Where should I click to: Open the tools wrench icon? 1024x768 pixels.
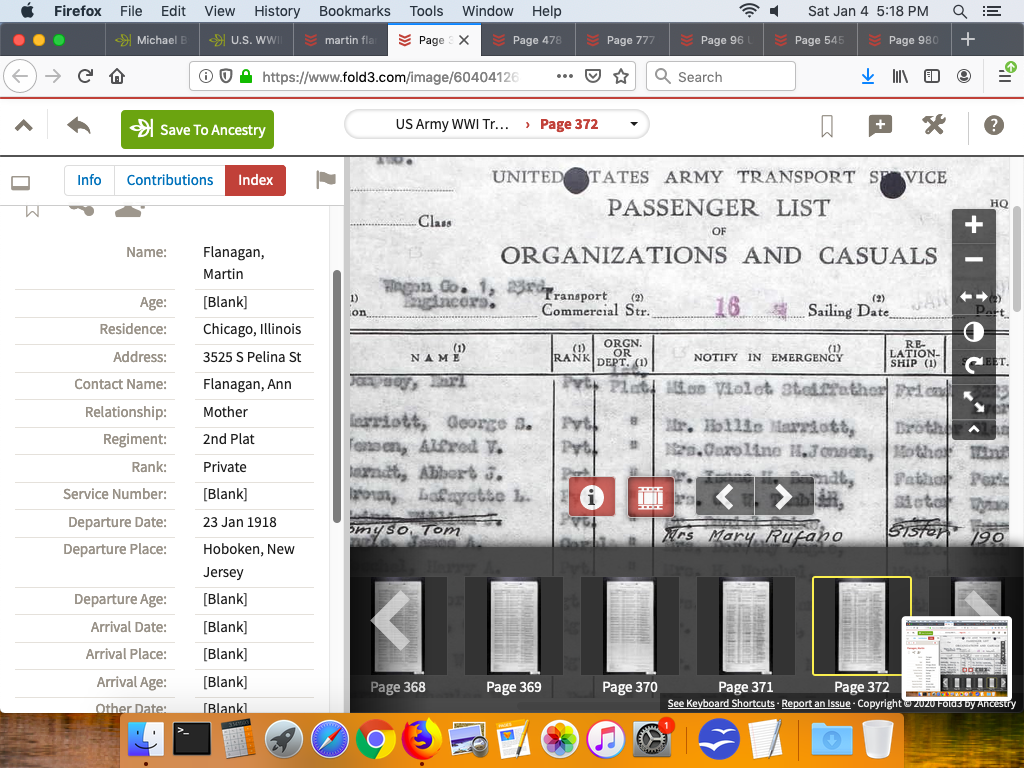tap(934, 126)
